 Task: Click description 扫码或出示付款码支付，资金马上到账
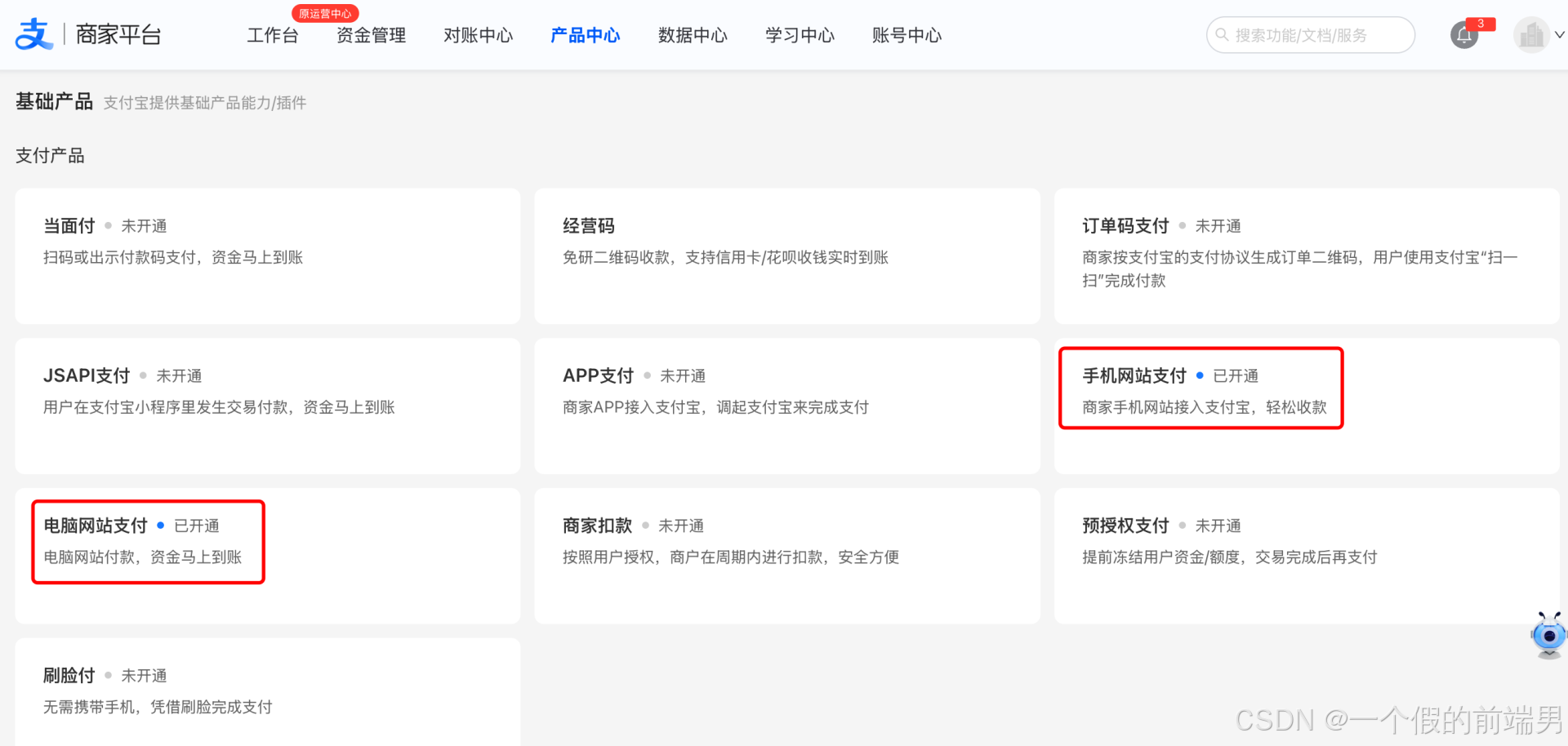(x=173, y=257)
